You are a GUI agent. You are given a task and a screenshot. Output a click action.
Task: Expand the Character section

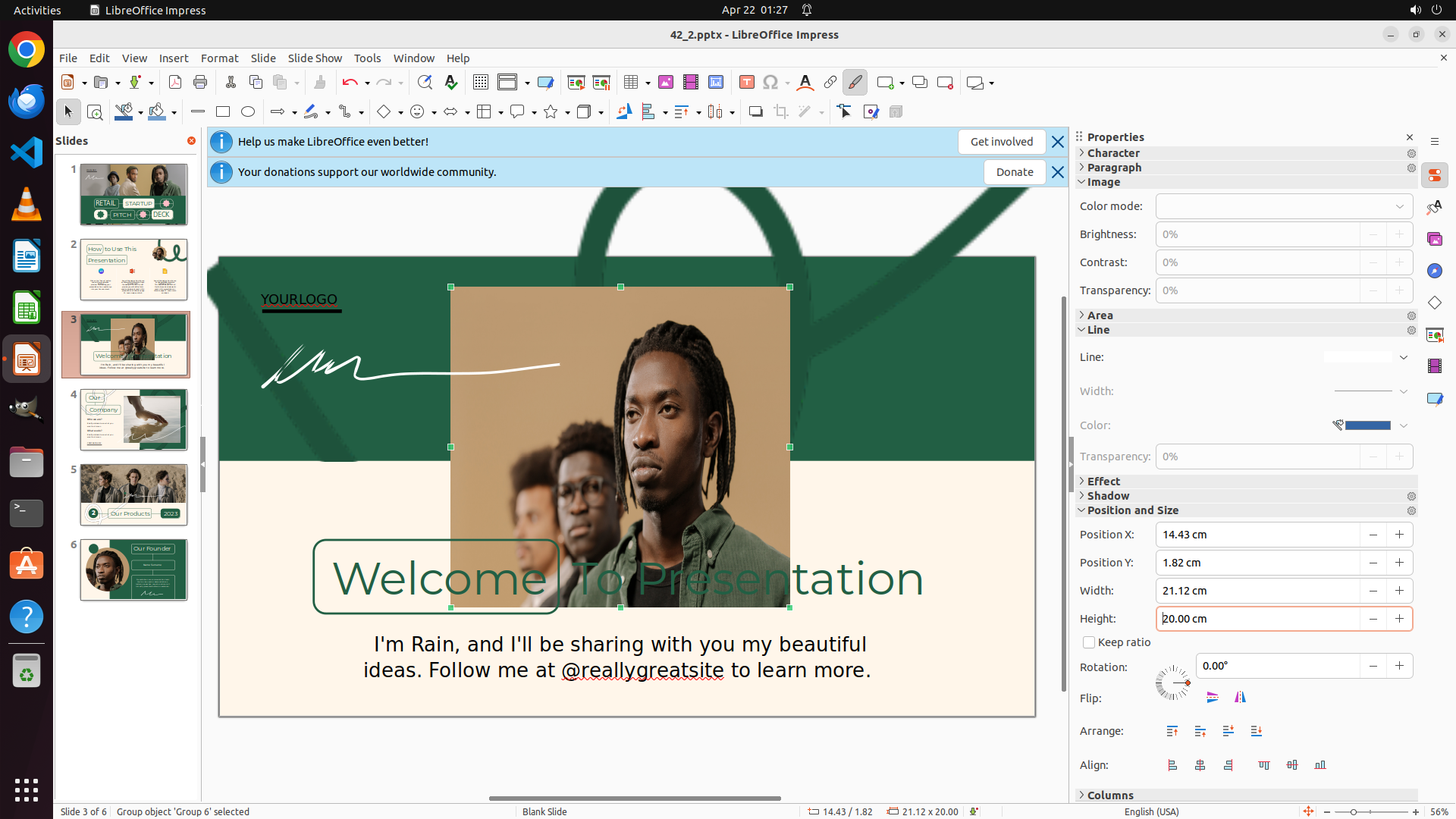pos(1112,153)
